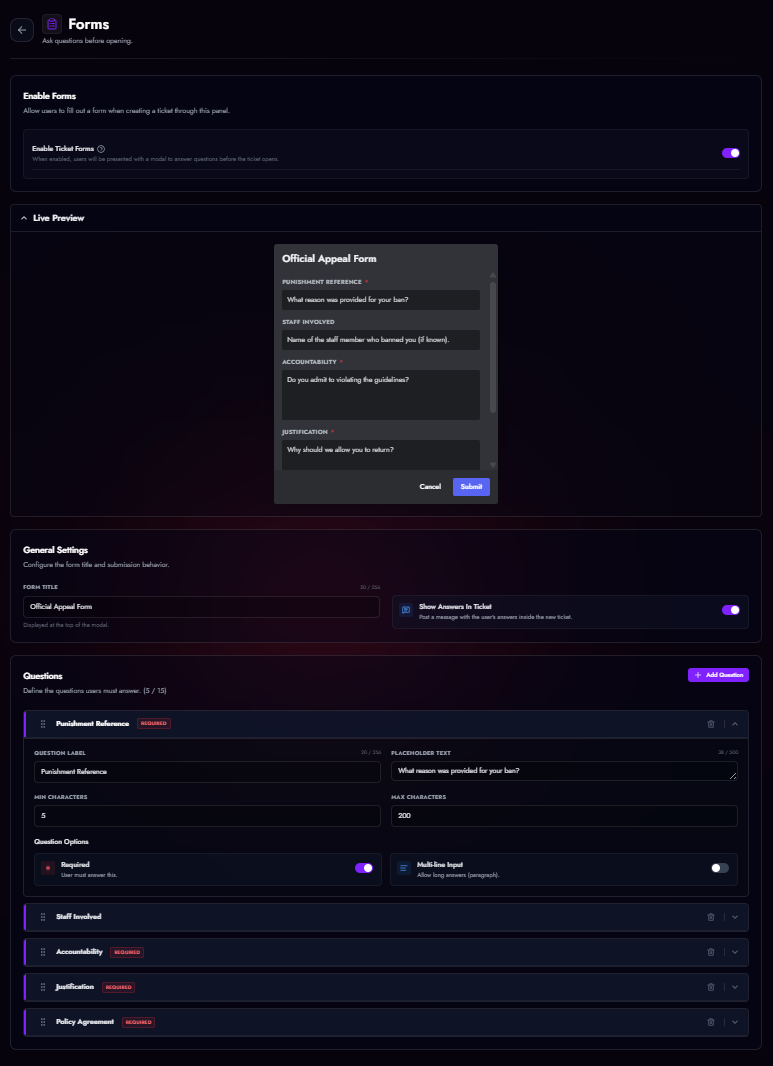Click the Show Answers In Ticket message icon
The height and width of the screenshot is (1066, 773).
click(x=406, y=610)
